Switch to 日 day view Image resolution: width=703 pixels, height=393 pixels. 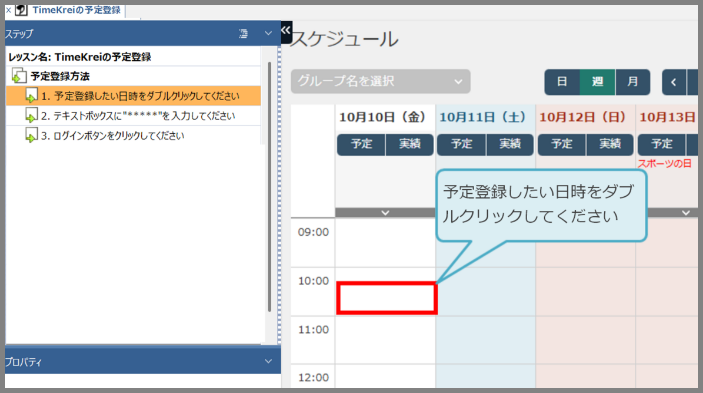pos(562,82)
